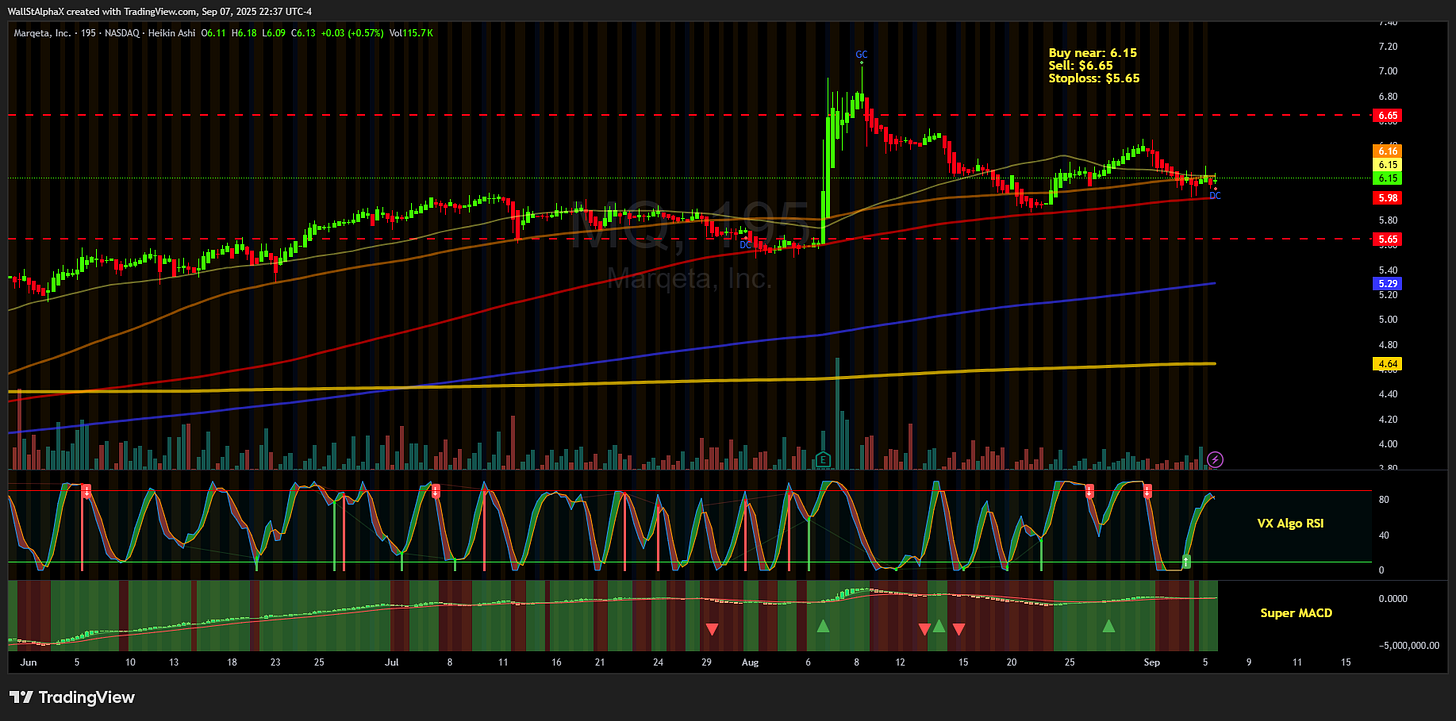Click the DC label near the late-July low

tap(745, 244)
